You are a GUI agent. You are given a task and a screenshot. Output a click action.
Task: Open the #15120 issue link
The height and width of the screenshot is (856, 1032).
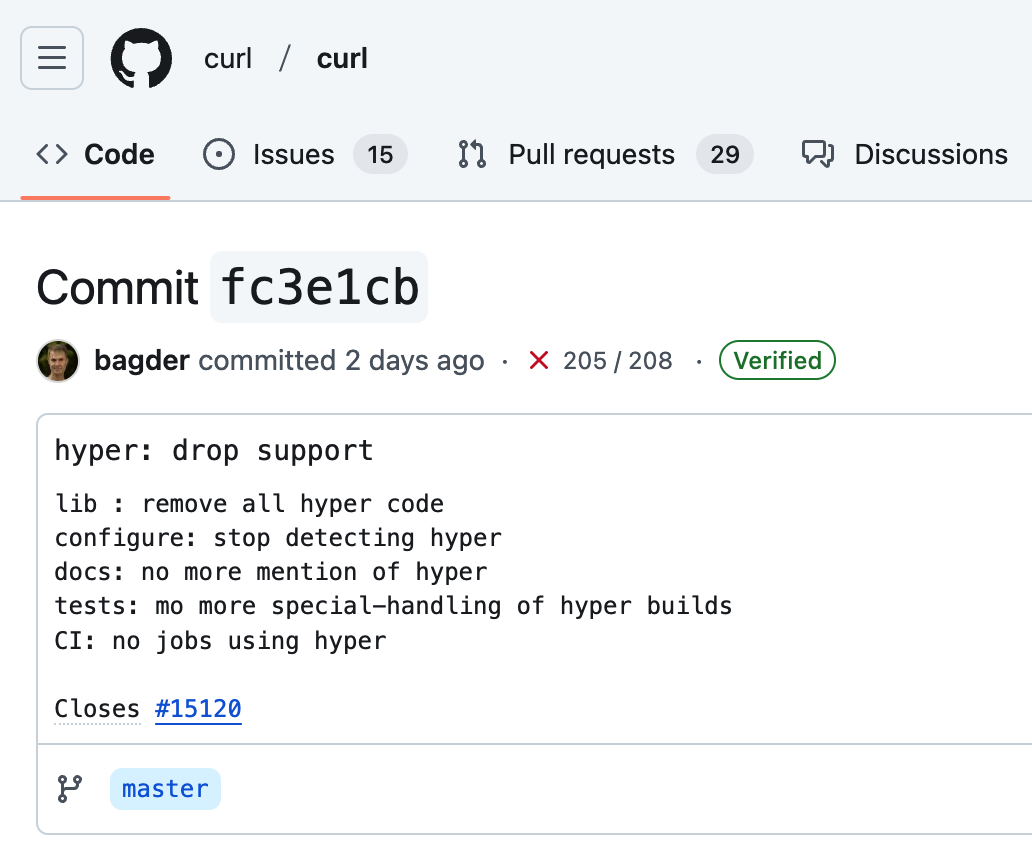[x=198, y=709]
